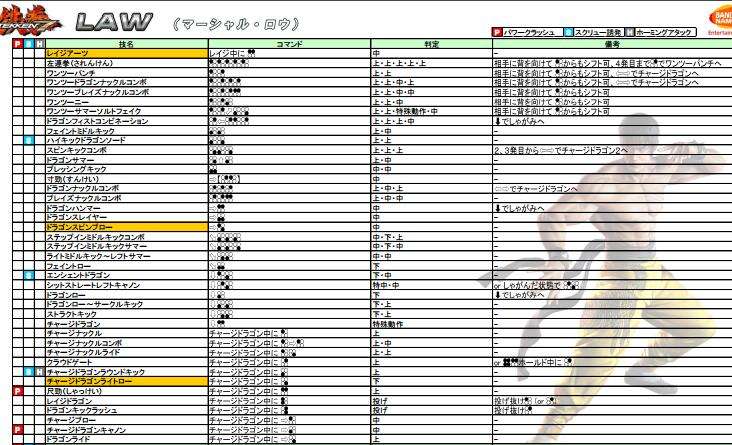The image size is (732, 445).
Task: Select the ドラゴンスレイヤー move name
Action: pos(77,217)
